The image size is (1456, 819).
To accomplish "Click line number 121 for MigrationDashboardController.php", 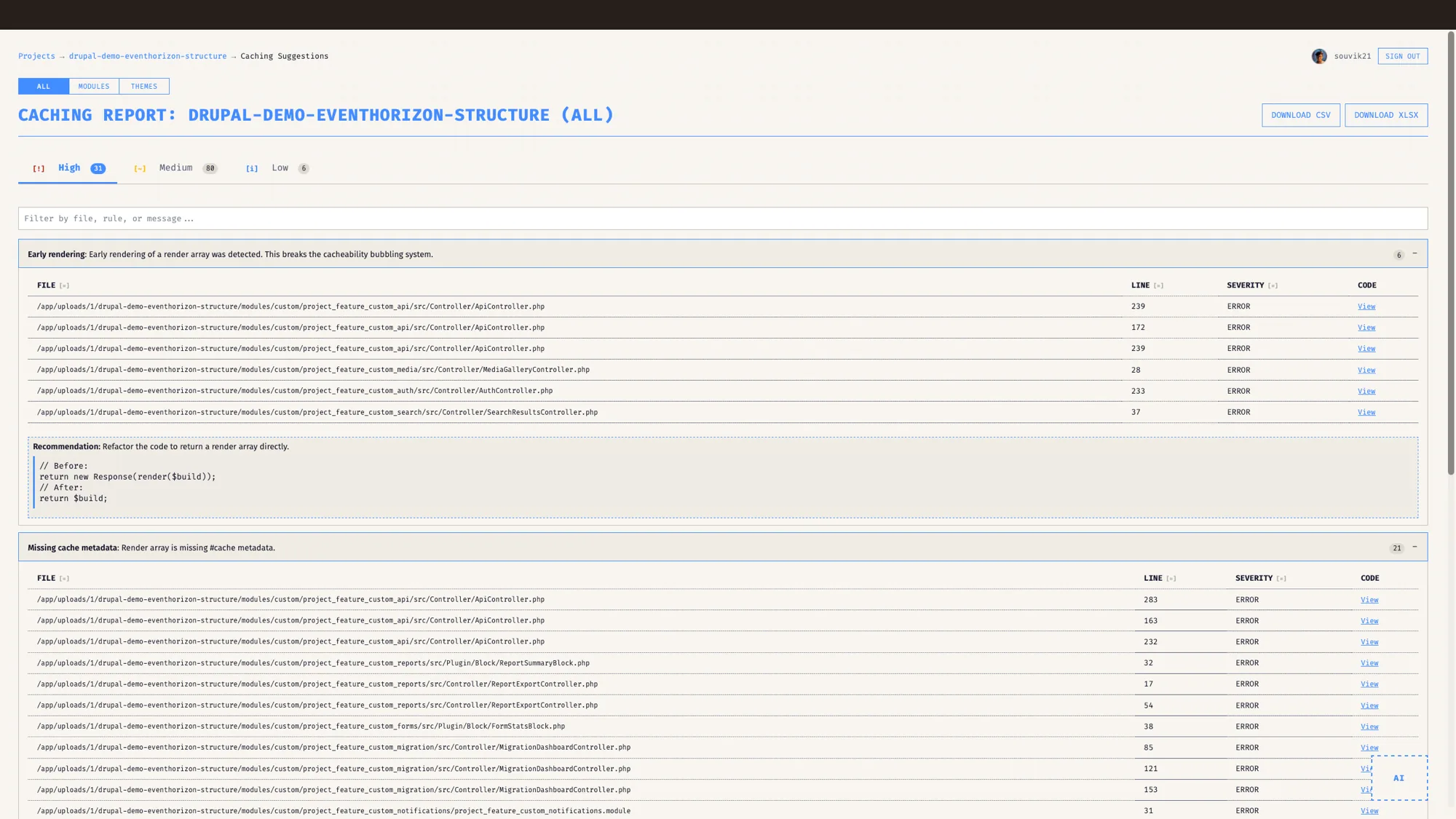I will (1150, 769).
